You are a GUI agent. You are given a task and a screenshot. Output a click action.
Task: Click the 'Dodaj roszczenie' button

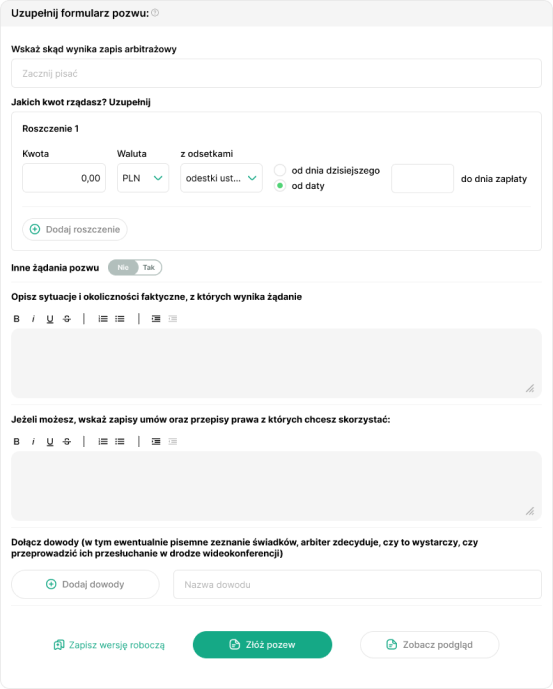pos(75,229)
